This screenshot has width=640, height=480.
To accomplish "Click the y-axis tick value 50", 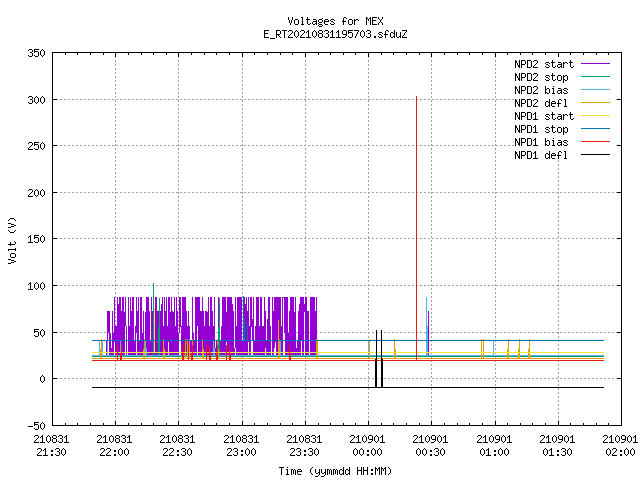I will (x=39, y=333).
